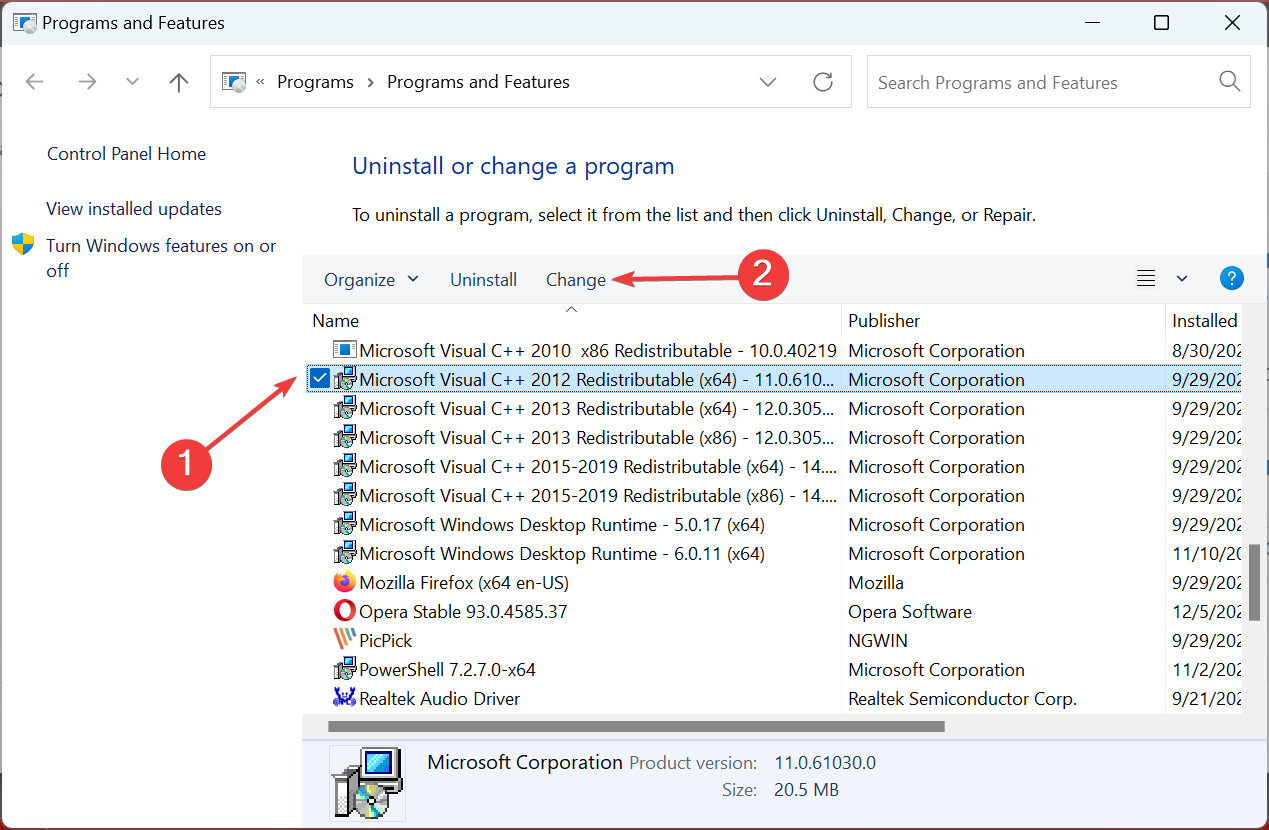Click the Visual C++ 2012 x64 installer icon
Image resolution: width=1269 pixels, height=830 pixels.
344,379
